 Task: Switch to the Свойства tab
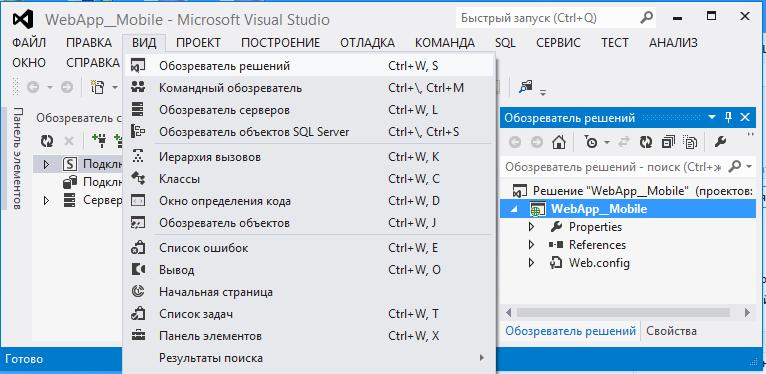coord(671,331)
